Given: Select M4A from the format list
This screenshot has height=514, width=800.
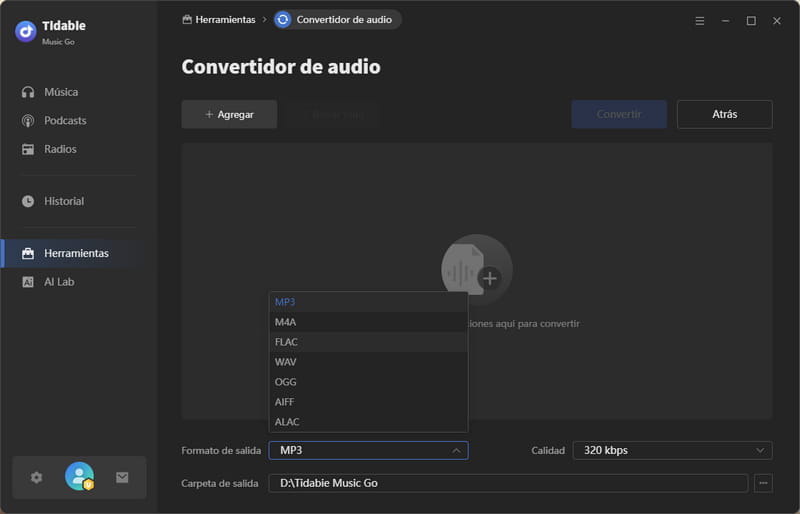Looking at the screenshot, I should coord(368,322).
